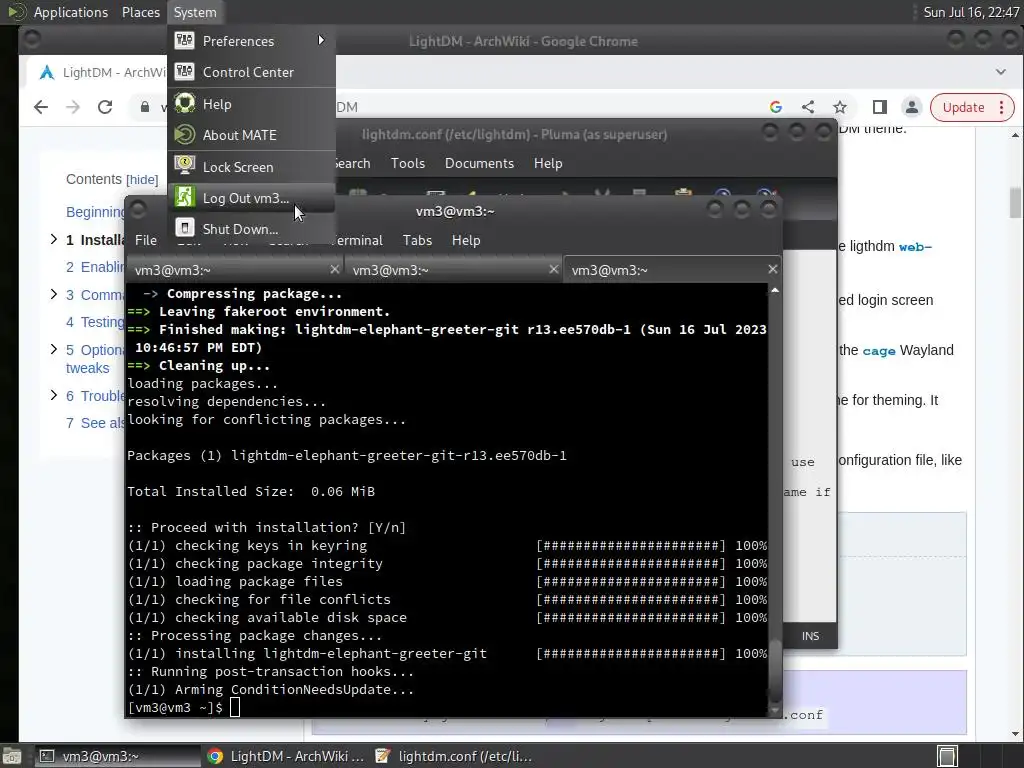The height and width of the screenshot is (768, 1024).
Task: Open the 2 Enabling contents link
Action: [x=95, y=267]
